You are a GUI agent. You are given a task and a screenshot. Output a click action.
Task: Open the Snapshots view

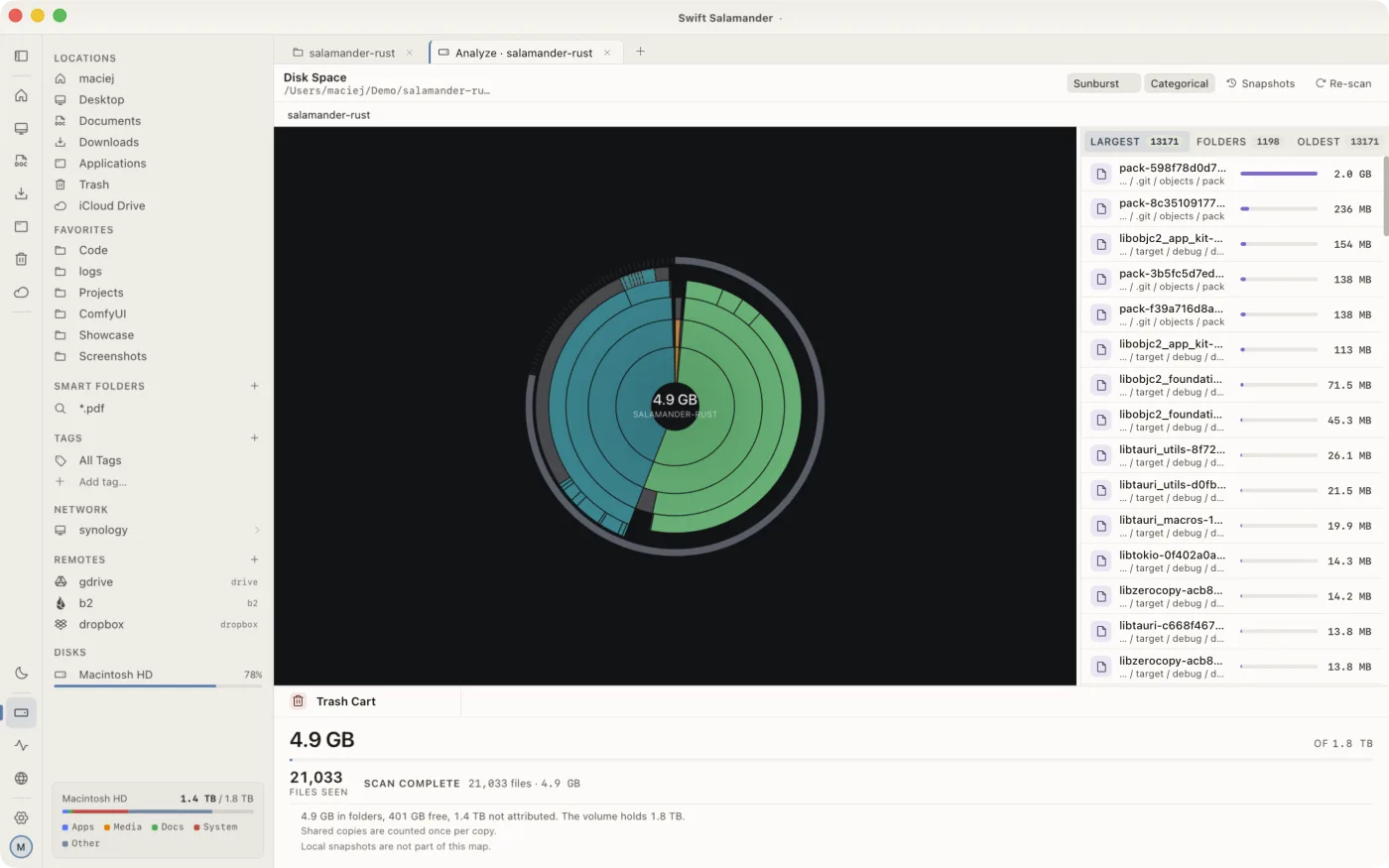(1260, 83)
